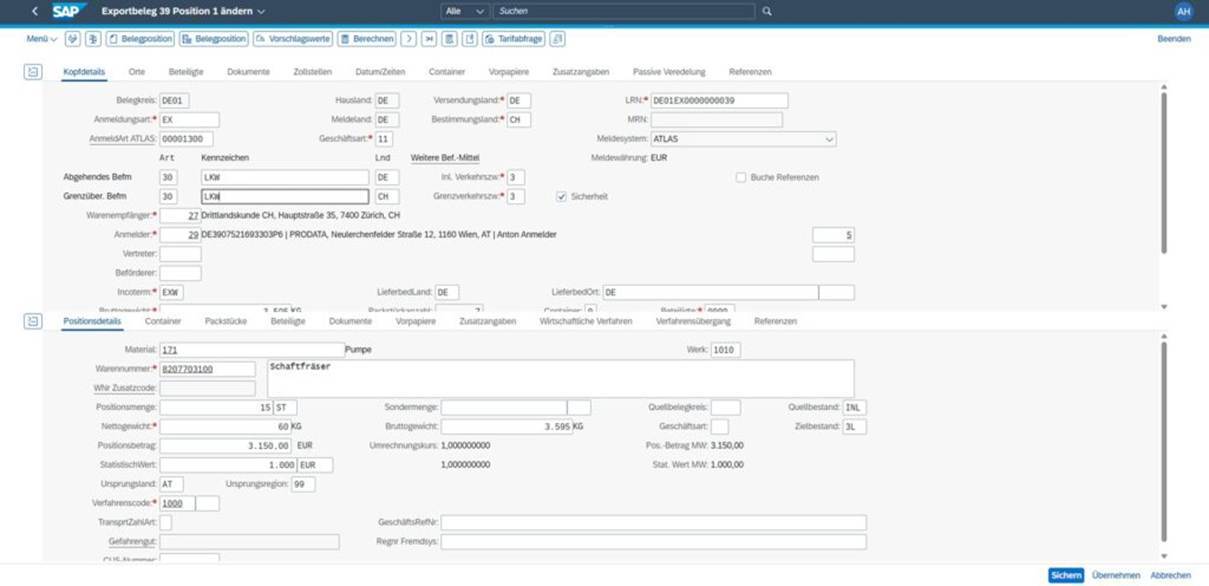
Task: Select the Positionsdetails tab
Action: point(92,321)
